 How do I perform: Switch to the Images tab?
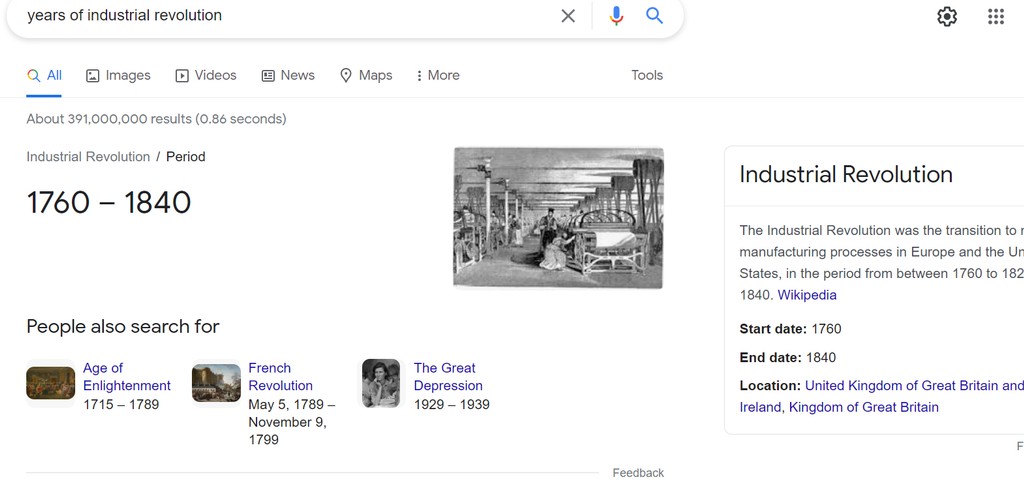(x=118, y=76)
